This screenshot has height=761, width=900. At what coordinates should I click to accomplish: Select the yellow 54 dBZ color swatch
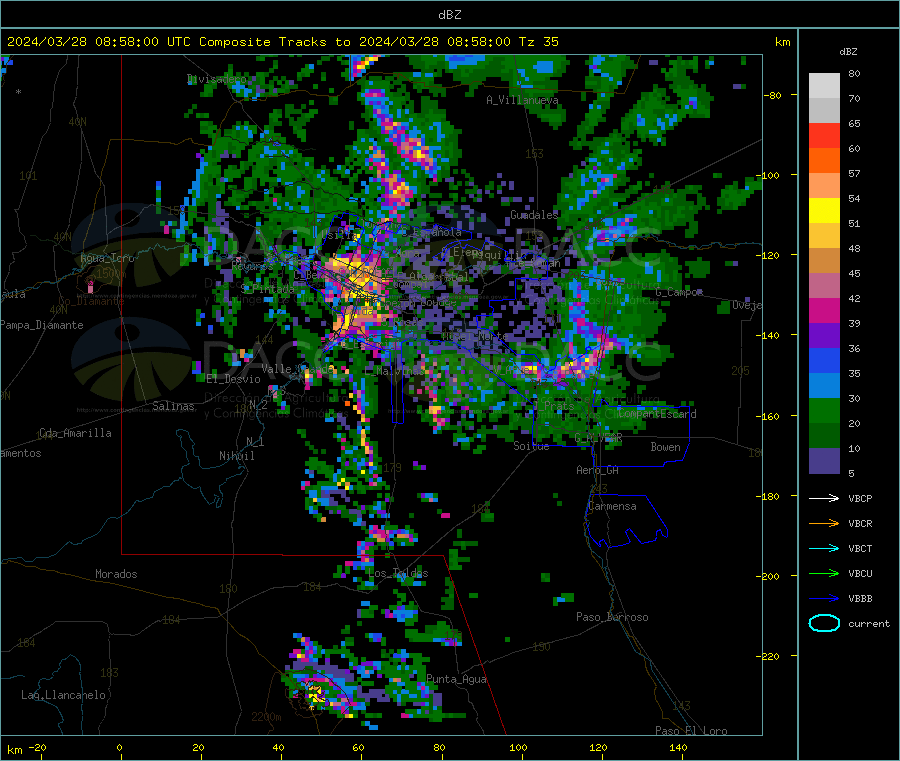point(824,211)
